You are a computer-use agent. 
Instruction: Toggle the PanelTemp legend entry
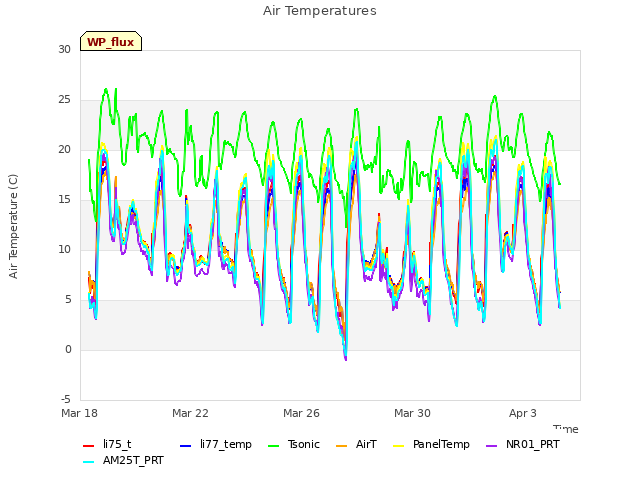[x=431, y=444]
